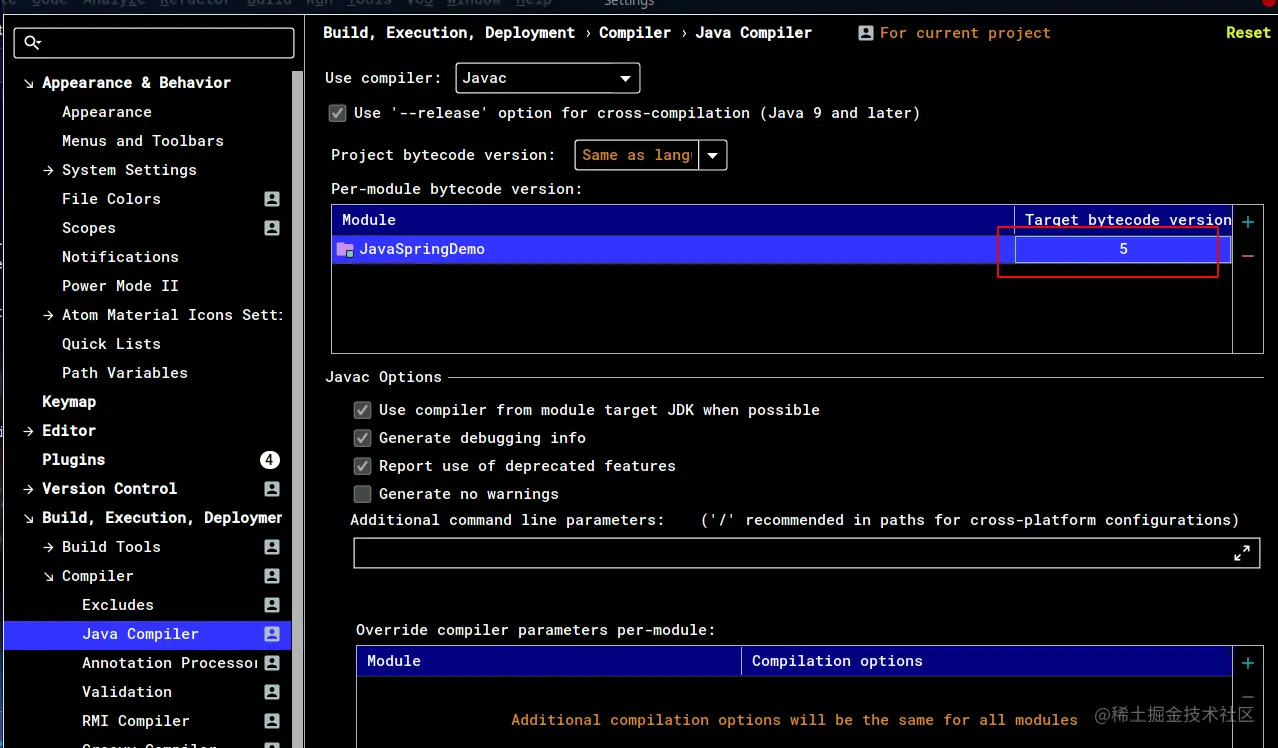Open the Plugins settings page

coord(73,460)
